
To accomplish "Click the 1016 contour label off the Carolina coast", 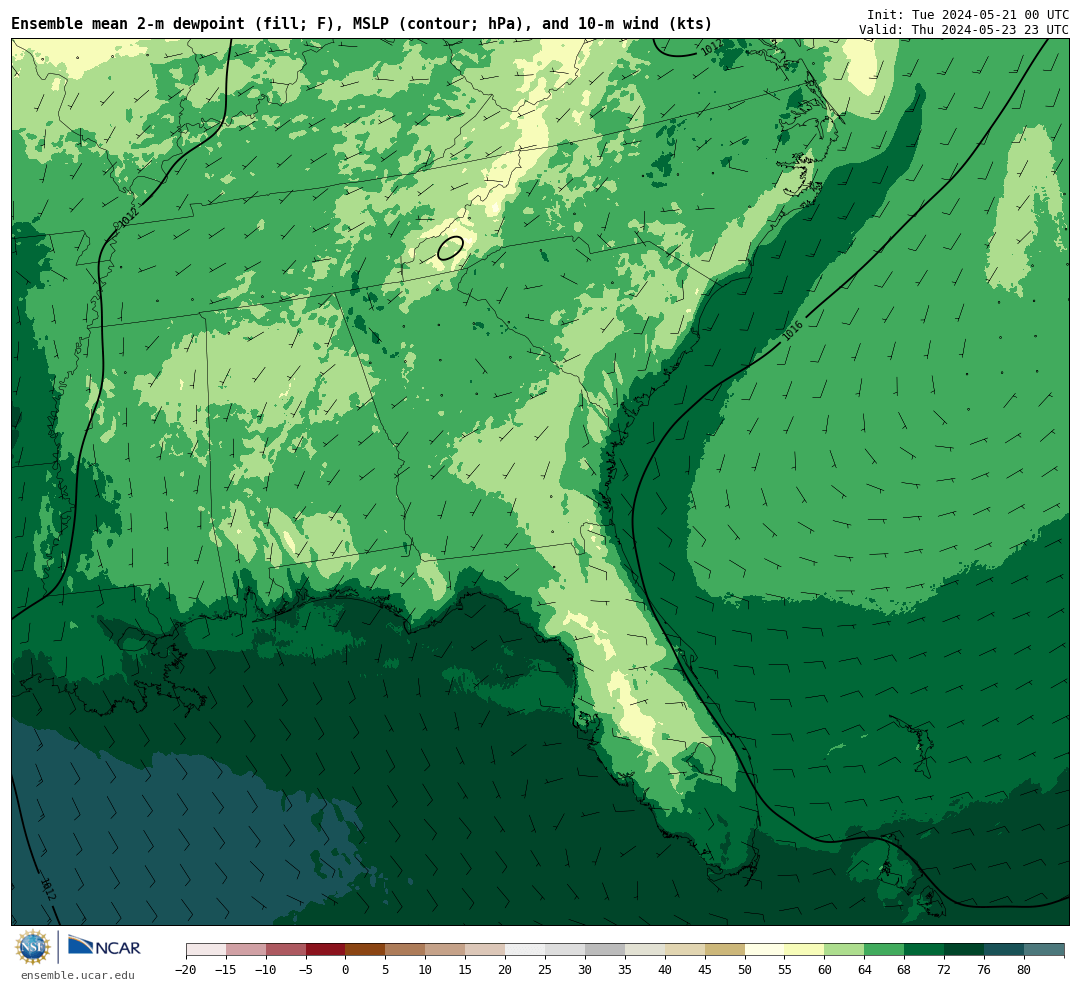I will point(793,331).
